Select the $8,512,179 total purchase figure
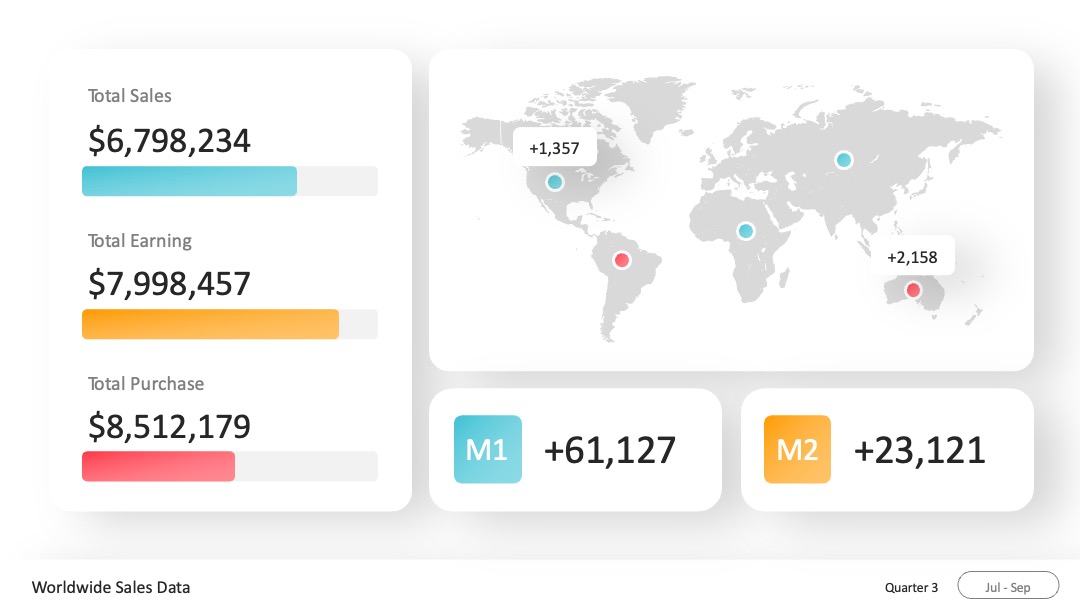The width and height of the screenshot is (1080, 608). tap(169, 427)
